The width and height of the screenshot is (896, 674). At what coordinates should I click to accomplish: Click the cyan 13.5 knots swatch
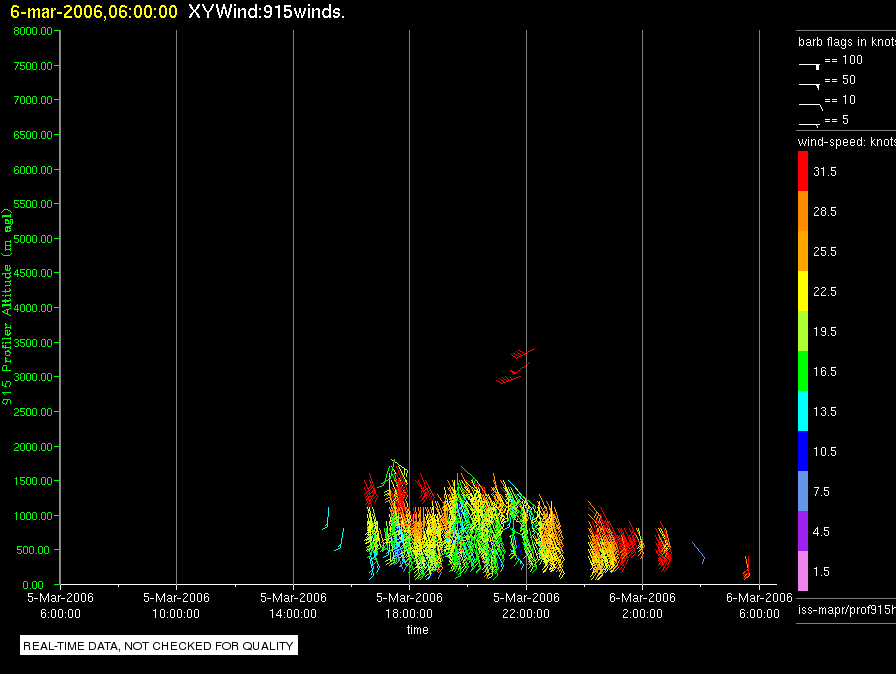(803, 411)
